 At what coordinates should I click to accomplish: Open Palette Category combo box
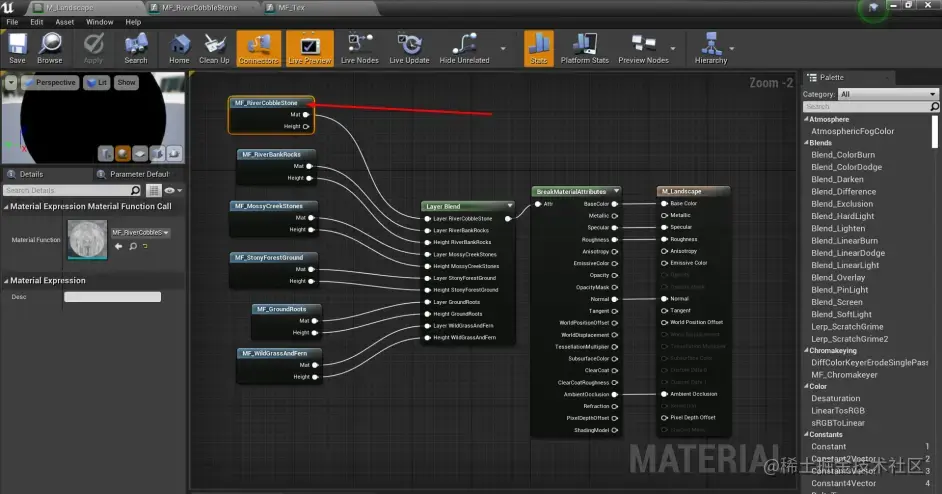click(888, 94)
